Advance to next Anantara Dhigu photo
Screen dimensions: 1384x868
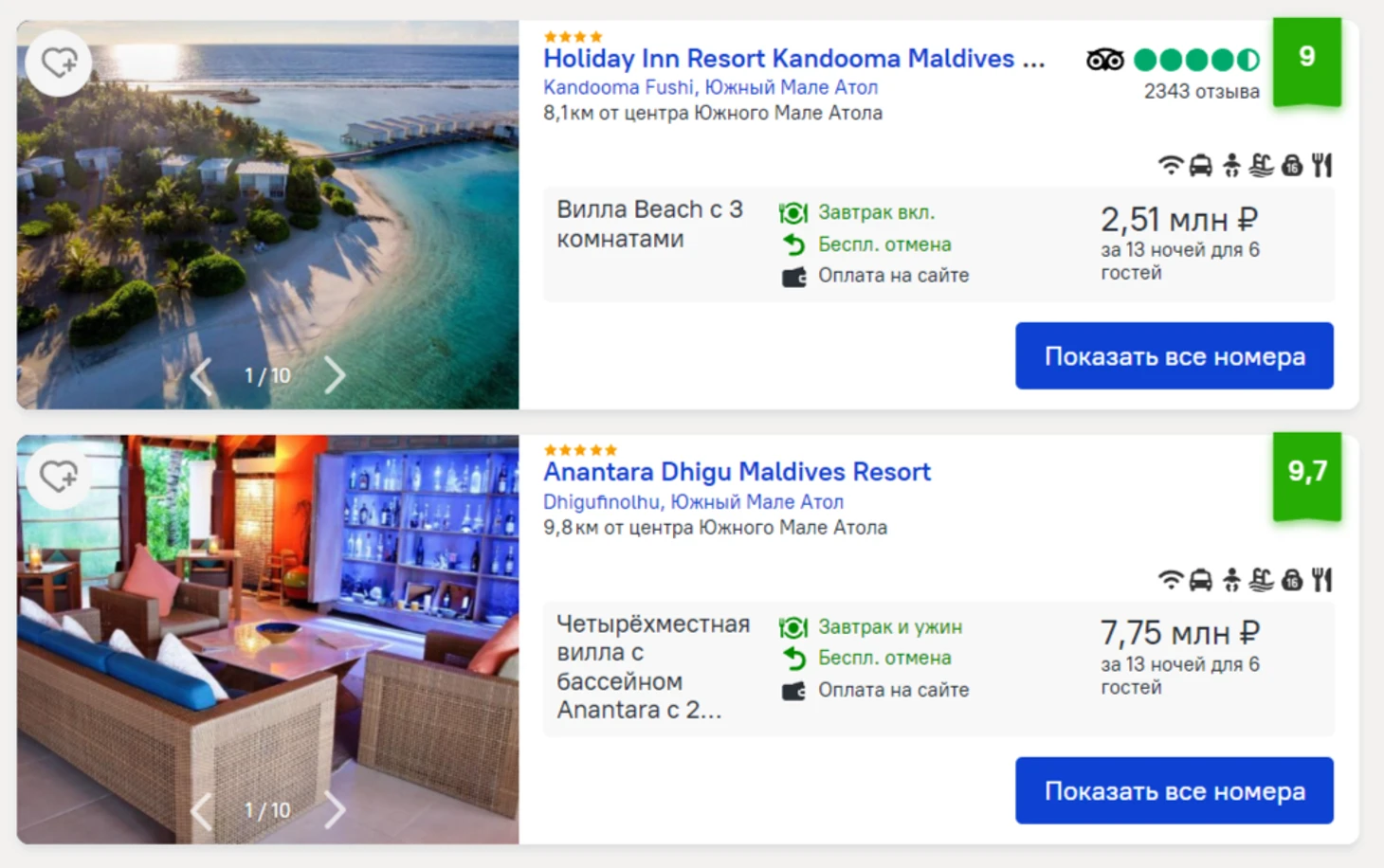[x=335, y=810]
